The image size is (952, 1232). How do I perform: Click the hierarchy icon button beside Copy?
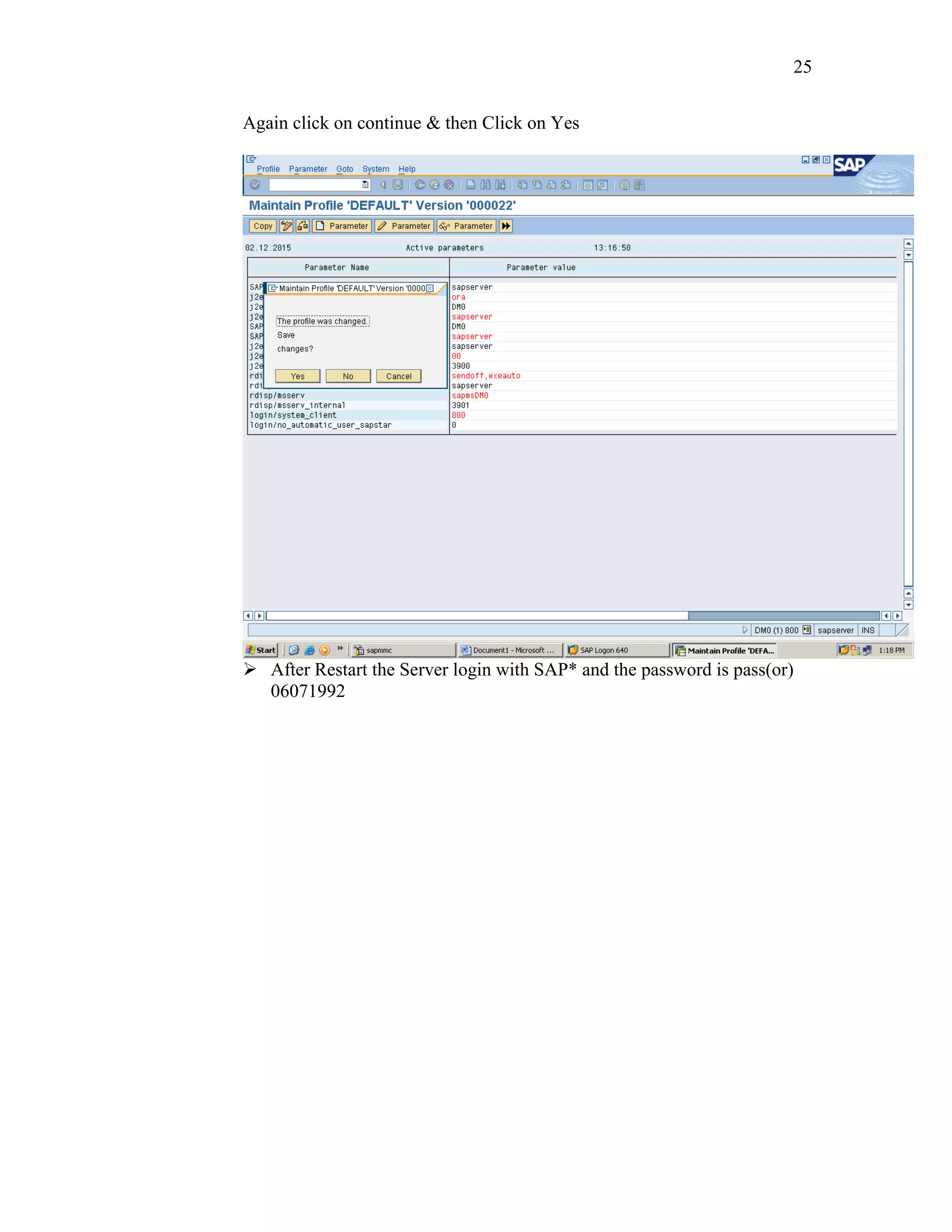click(303, 225)
